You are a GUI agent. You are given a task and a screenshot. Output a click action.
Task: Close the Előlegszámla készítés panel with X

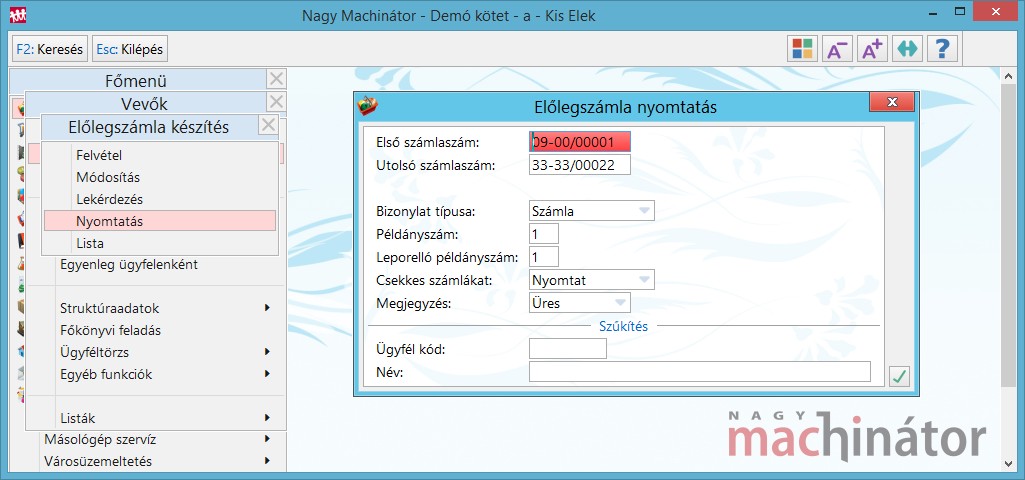click(269, 125)
